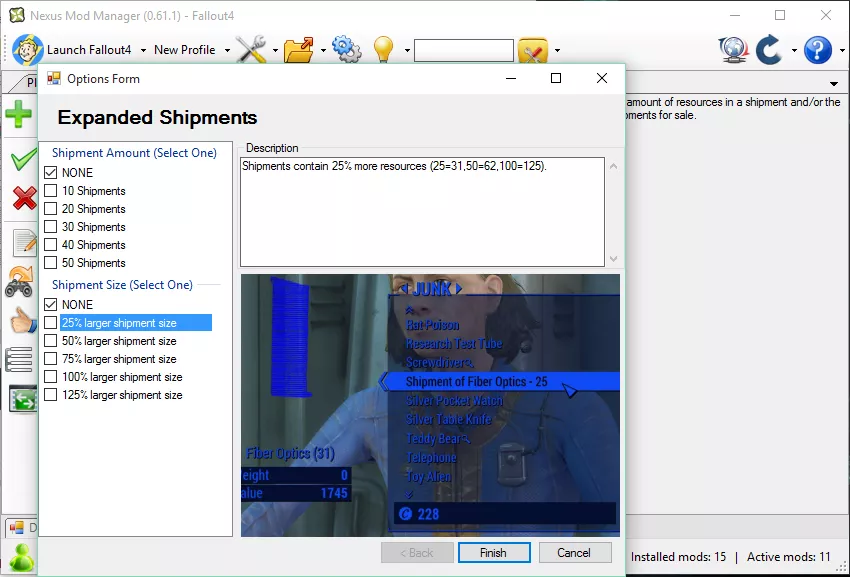Open the tools wrench and screwdriver icon
The width and height of the screenshot is (850, 577).
[x=251, y=50]
